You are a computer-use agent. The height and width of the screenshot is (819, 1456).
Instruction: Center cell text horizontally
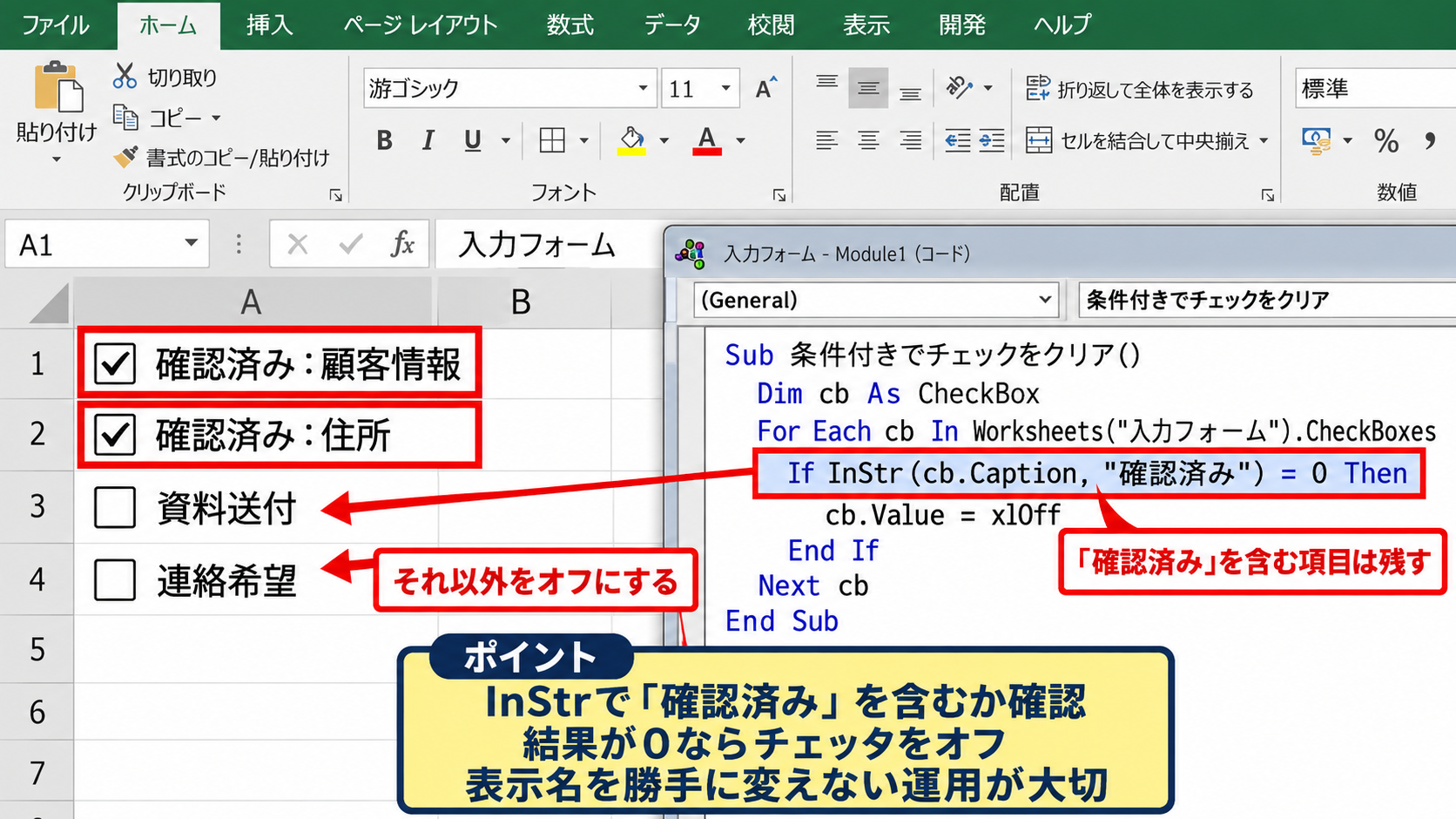868,140
